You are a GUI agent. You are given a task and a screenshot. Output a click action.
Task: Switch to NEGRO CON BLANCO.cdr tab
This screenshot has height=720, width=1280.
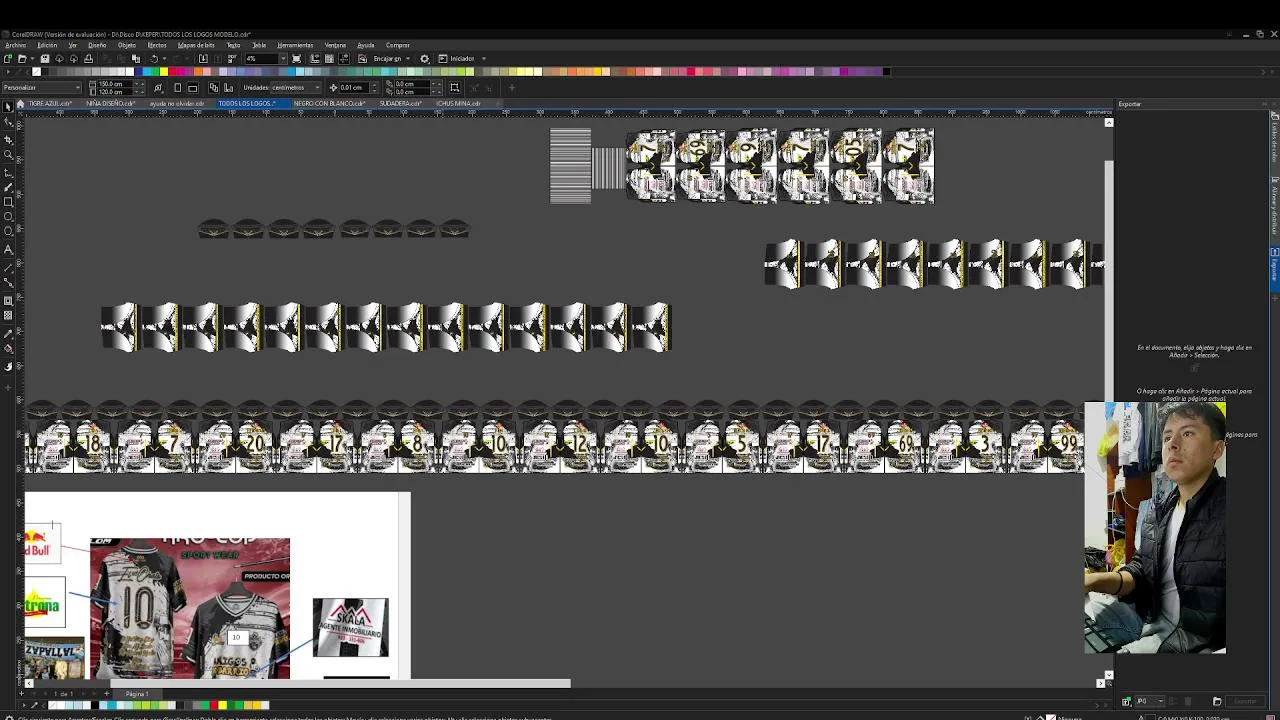point(329,103)
